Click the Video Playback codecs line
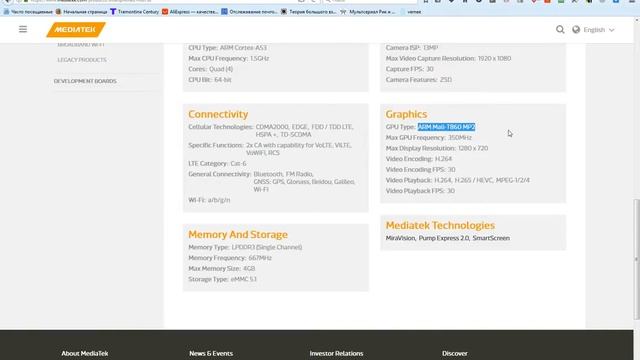This screenshot has width=640, height=360. click(458, 180)
